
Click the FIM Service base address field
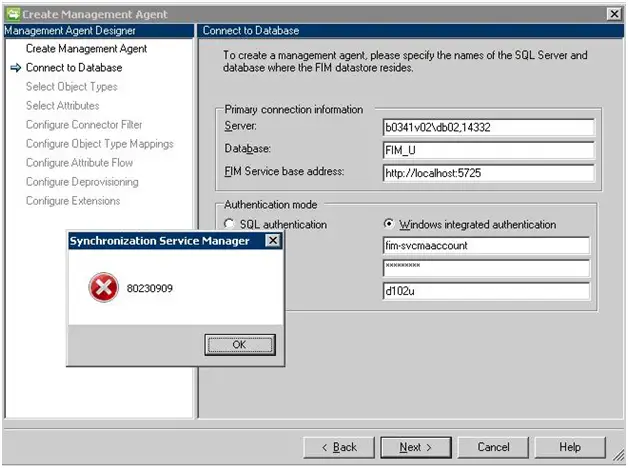(x=488, y=173)
